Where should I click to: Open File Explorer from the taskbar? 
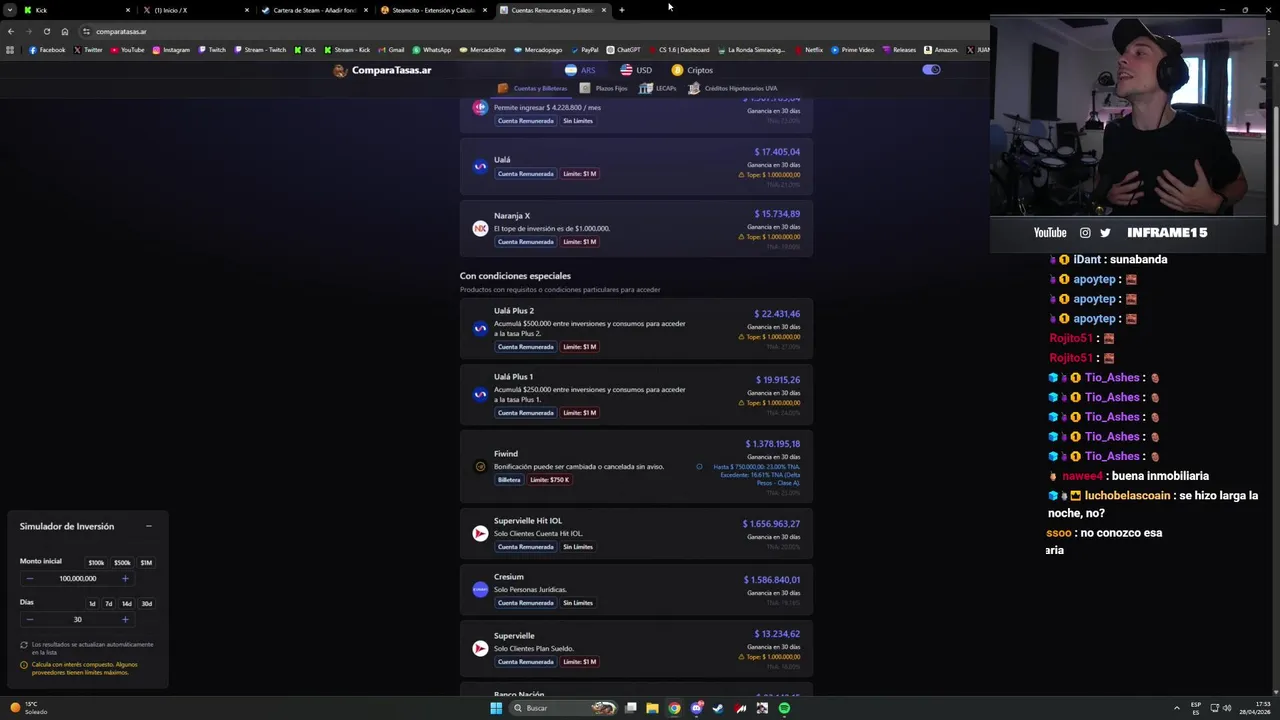click(x=652, y=708)
